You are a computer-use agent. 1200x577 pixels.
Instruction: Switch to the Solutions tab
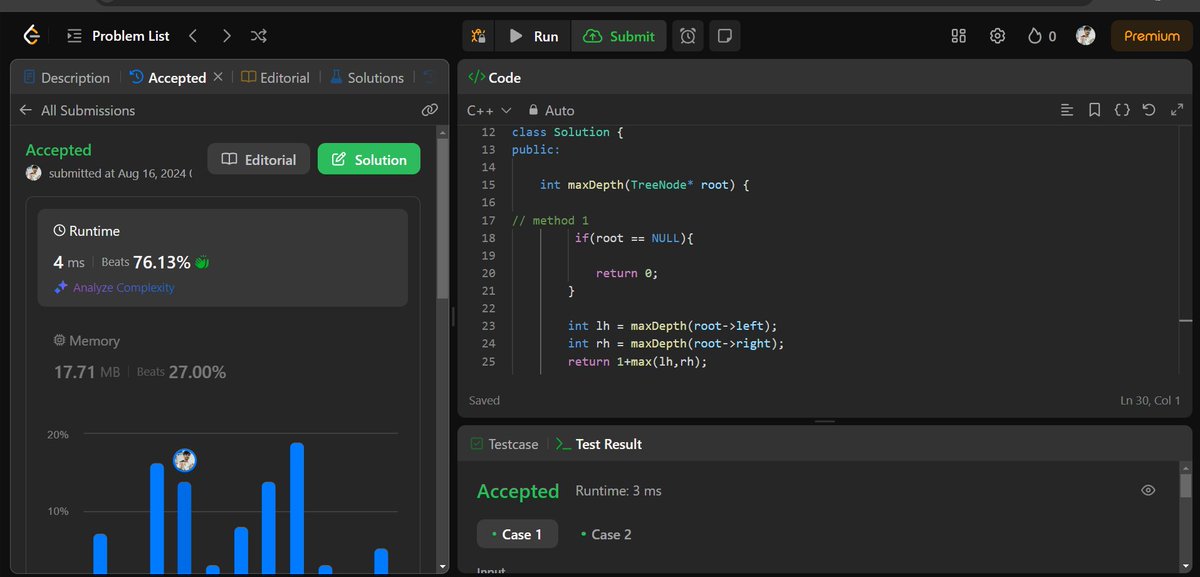(366, 77)
